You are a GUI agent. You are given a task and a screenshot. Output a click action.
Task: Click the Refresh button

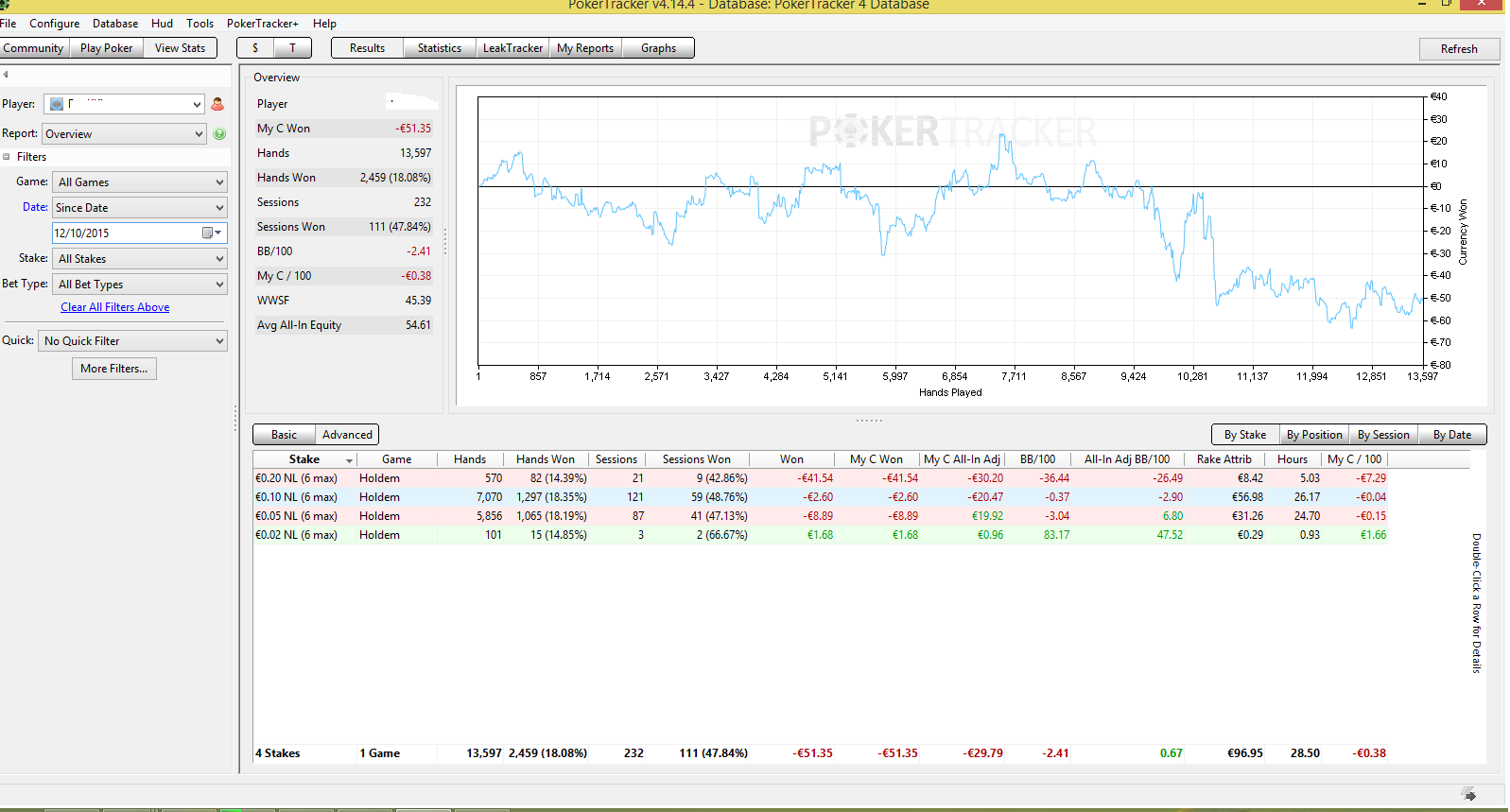point(1459,49)
